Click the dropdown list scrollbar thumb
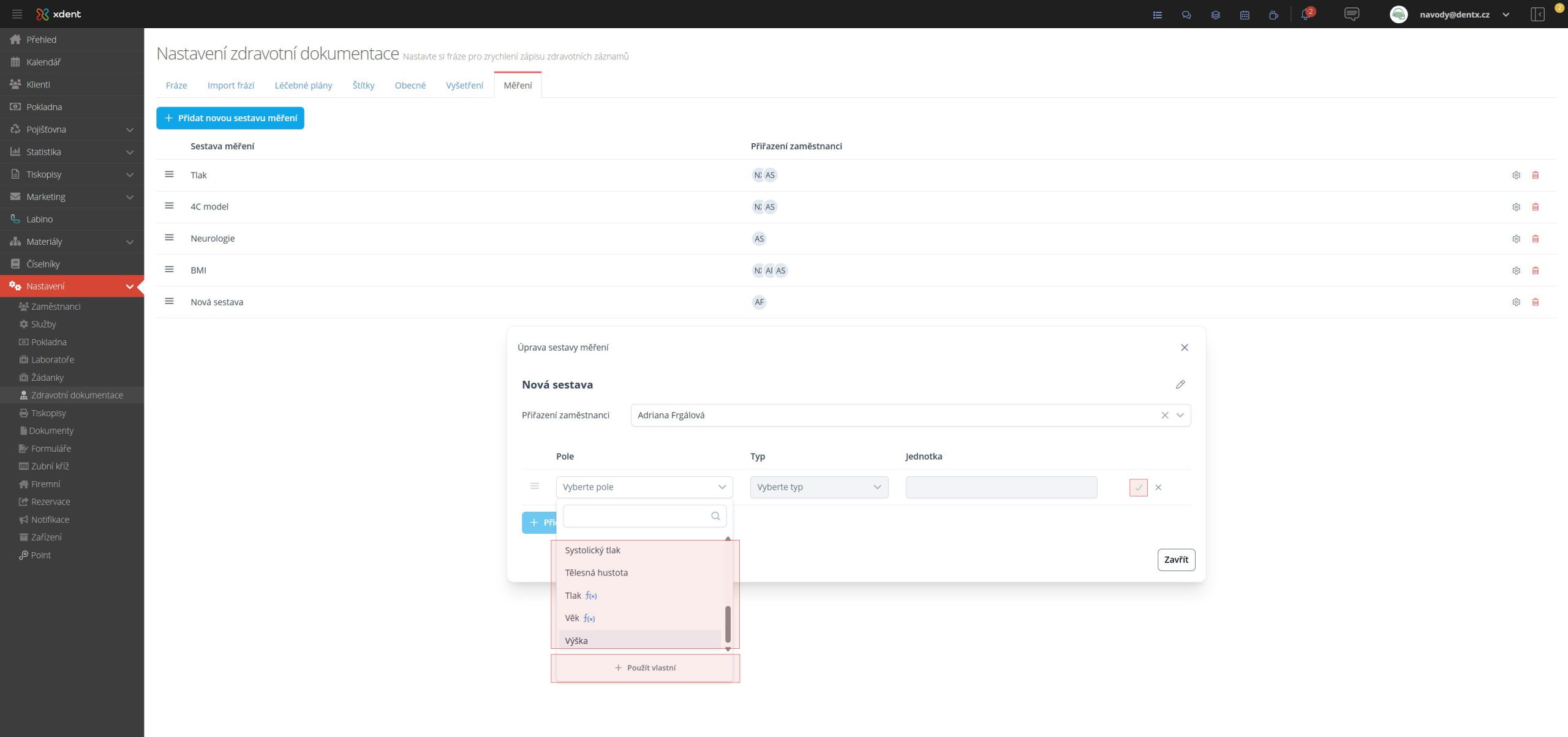Image resolution: width=1568 pixels, height=737 pixels. (x=728, y=624)
